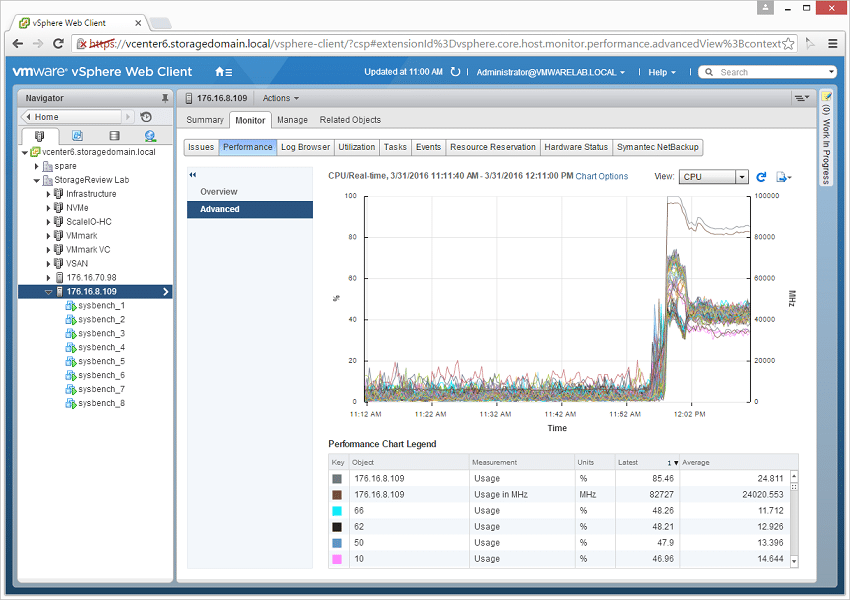This screenshot has height=600, width=850.
Task: Select the Advanced chart view
Action: tap(250, 209)
